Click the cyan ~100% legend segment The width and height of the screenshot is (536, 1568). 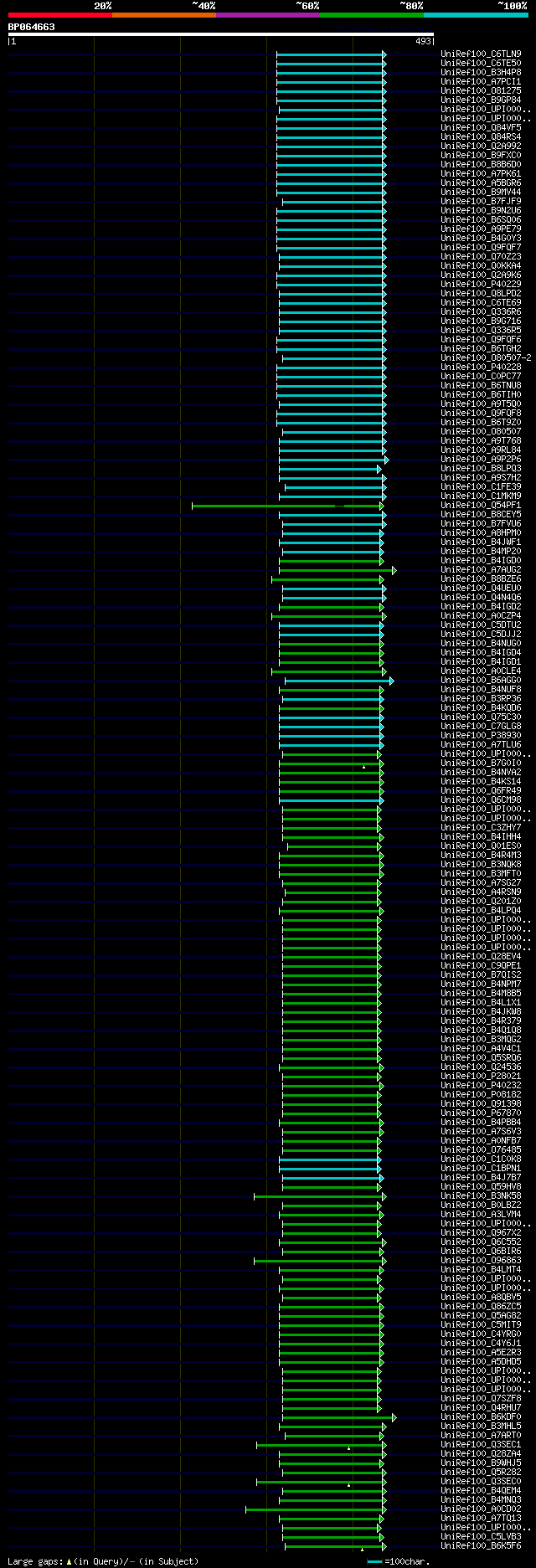tap(476, 15)
